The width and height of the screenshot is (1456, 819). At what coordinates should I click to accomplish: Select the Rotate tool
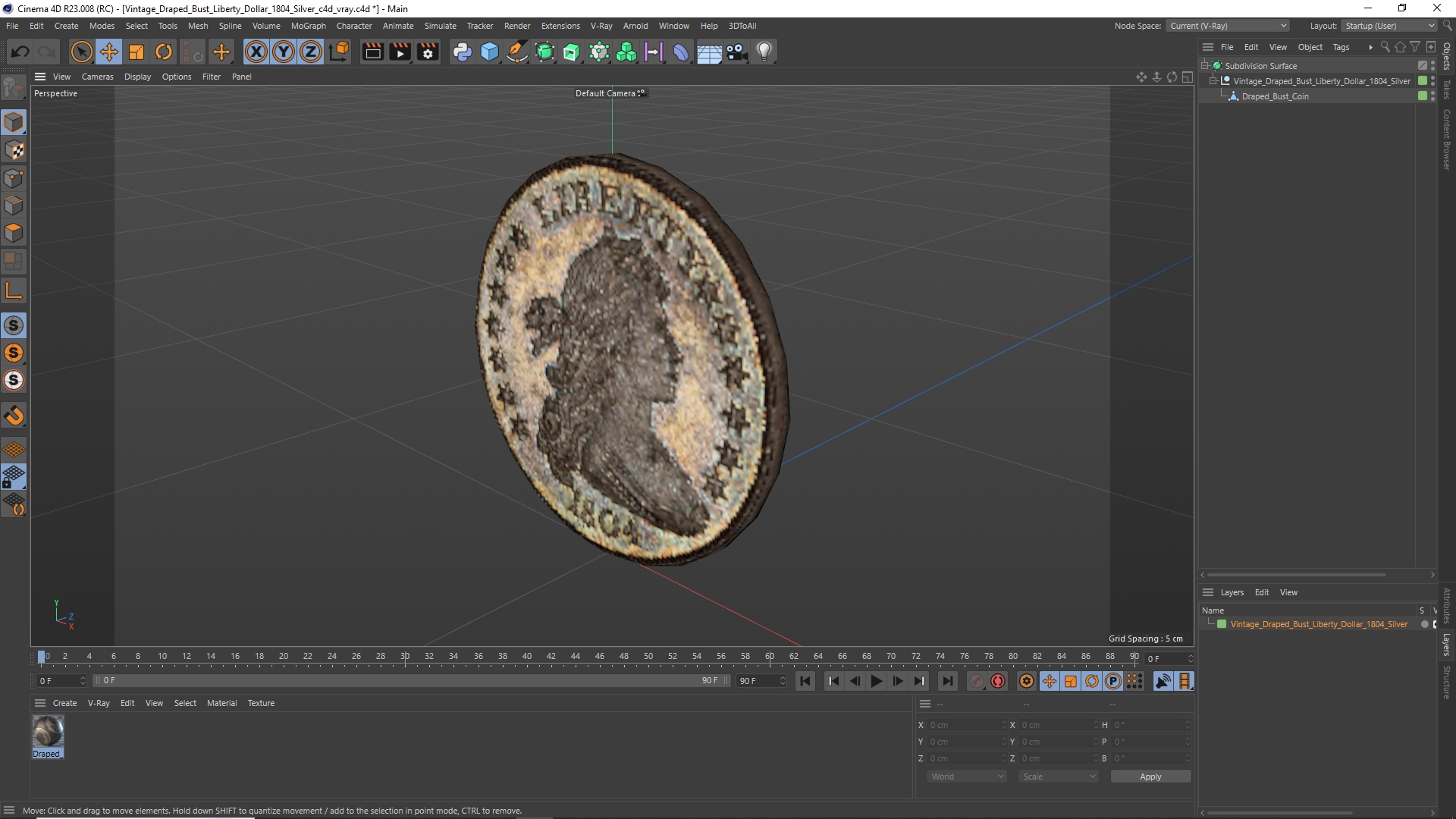coord(164,52)
